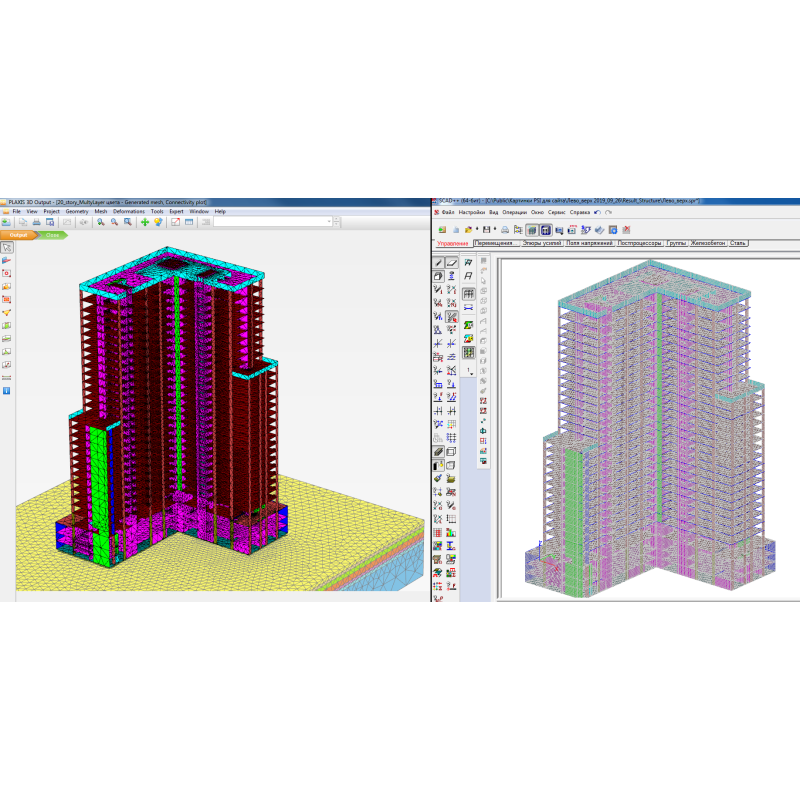Click the green Close button in PLAXIS
Viewport: 800px width, 800px height.
tap(53, 235)
